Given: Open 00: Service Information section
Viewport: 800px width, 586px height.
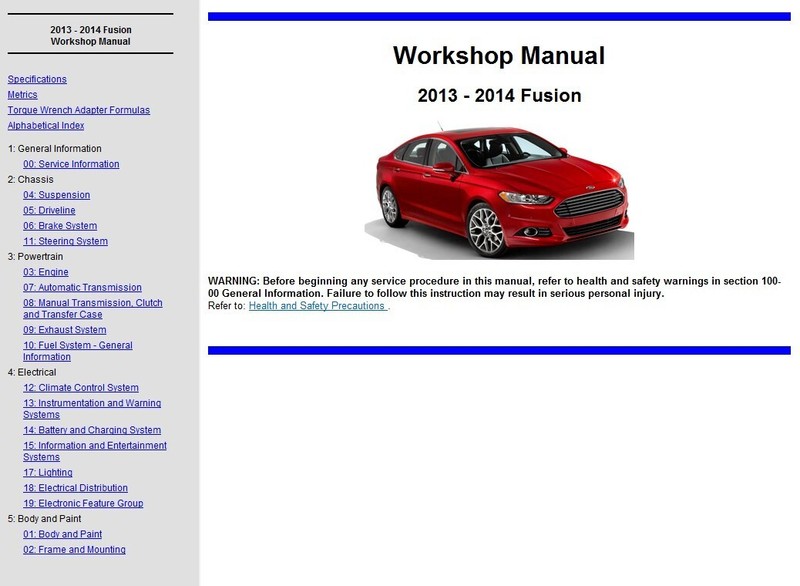Looking at the screenshot, I should point(71,164).
